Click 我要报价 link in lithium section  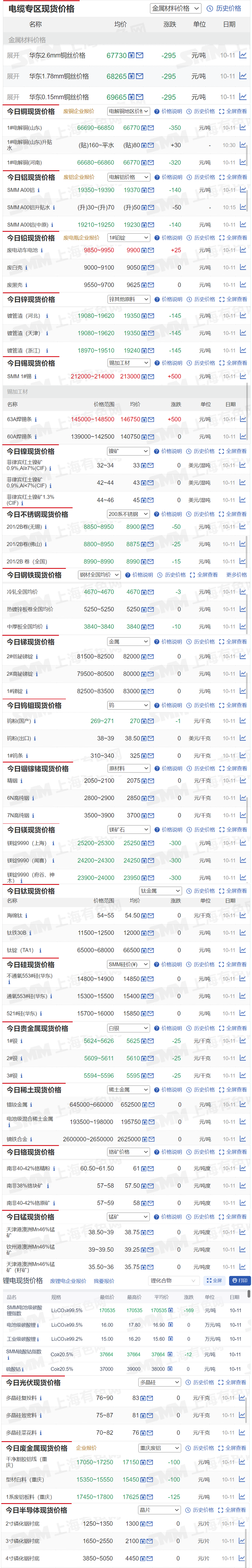[104, 1281]
